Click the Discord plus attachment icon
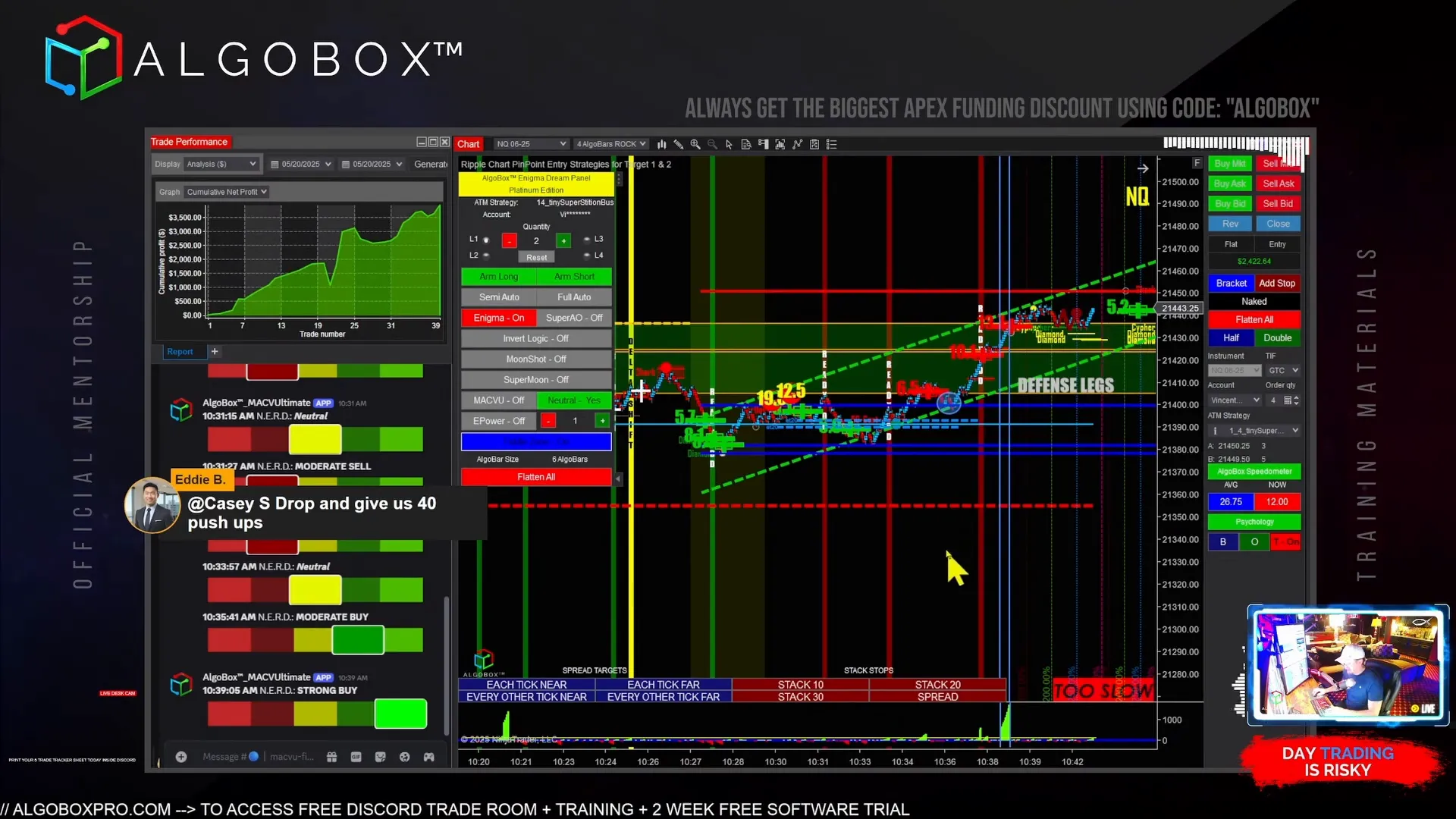Image resolution: width=1456 pixels, height=819 pixels. [181, 757]
